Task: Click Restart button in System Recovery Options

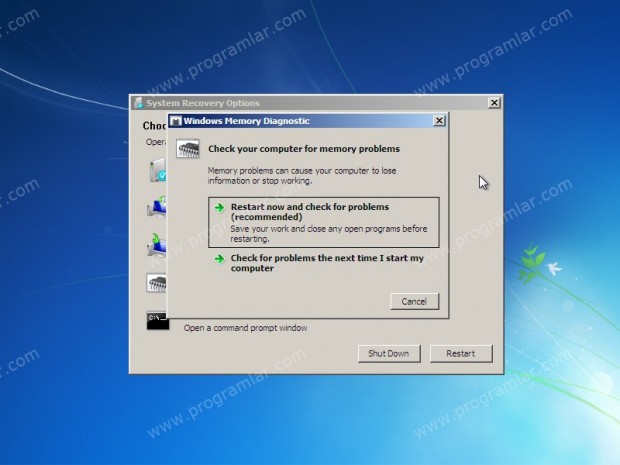Action: pos(461,353)
